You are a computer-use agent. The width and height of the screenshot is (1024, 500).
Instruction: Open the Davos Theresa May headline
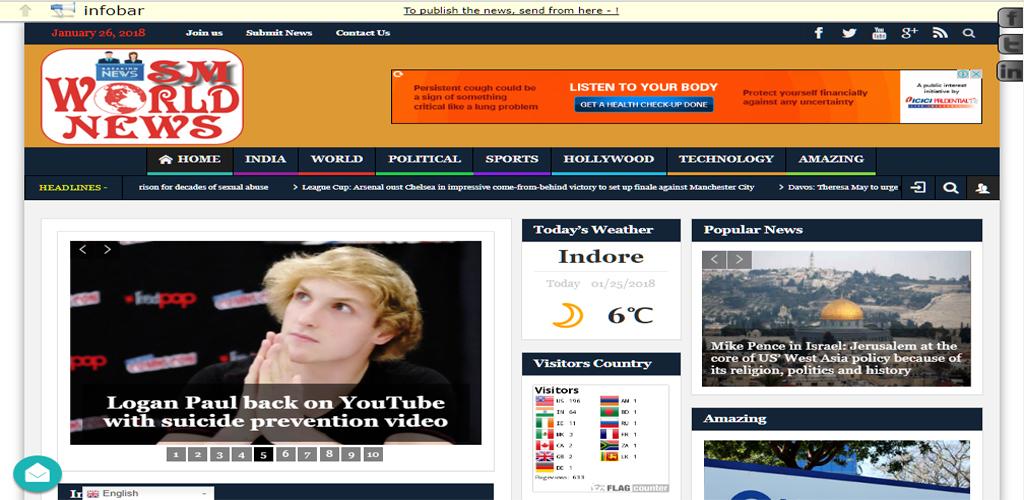point(842,187)
